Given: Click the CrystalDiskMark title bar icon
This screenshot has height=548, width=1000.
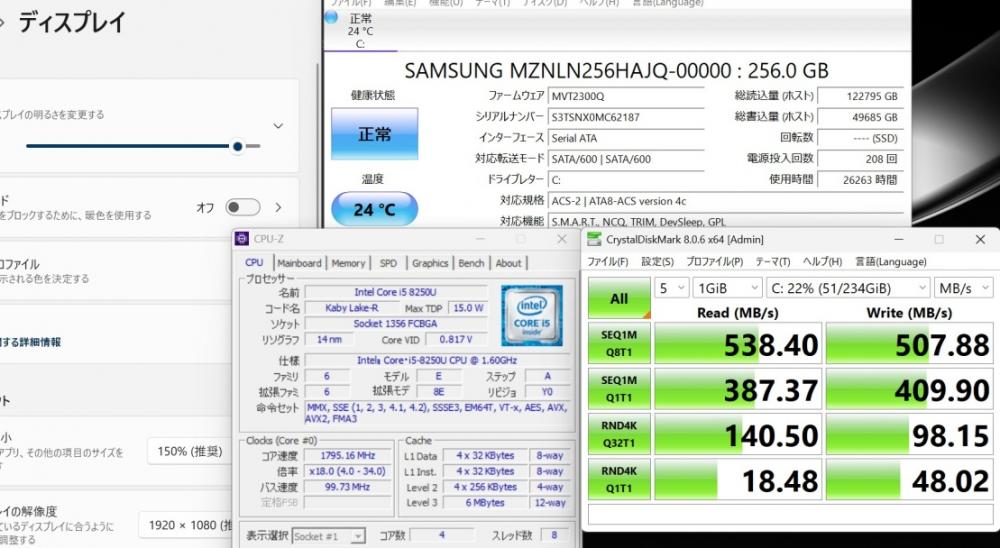Looking at the screenshot, I should (594, 239).
